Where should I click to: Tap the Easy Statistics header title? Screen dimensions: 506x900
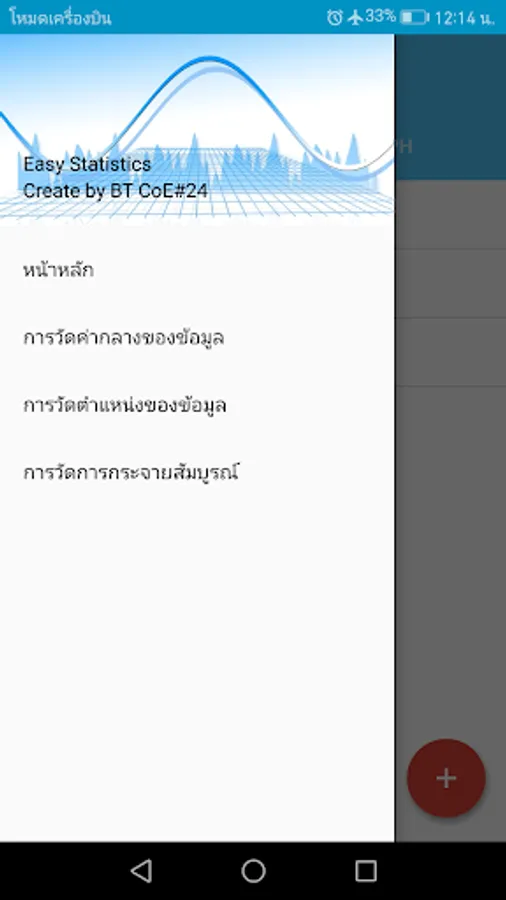pyautogui.click(x=87, y=164)
